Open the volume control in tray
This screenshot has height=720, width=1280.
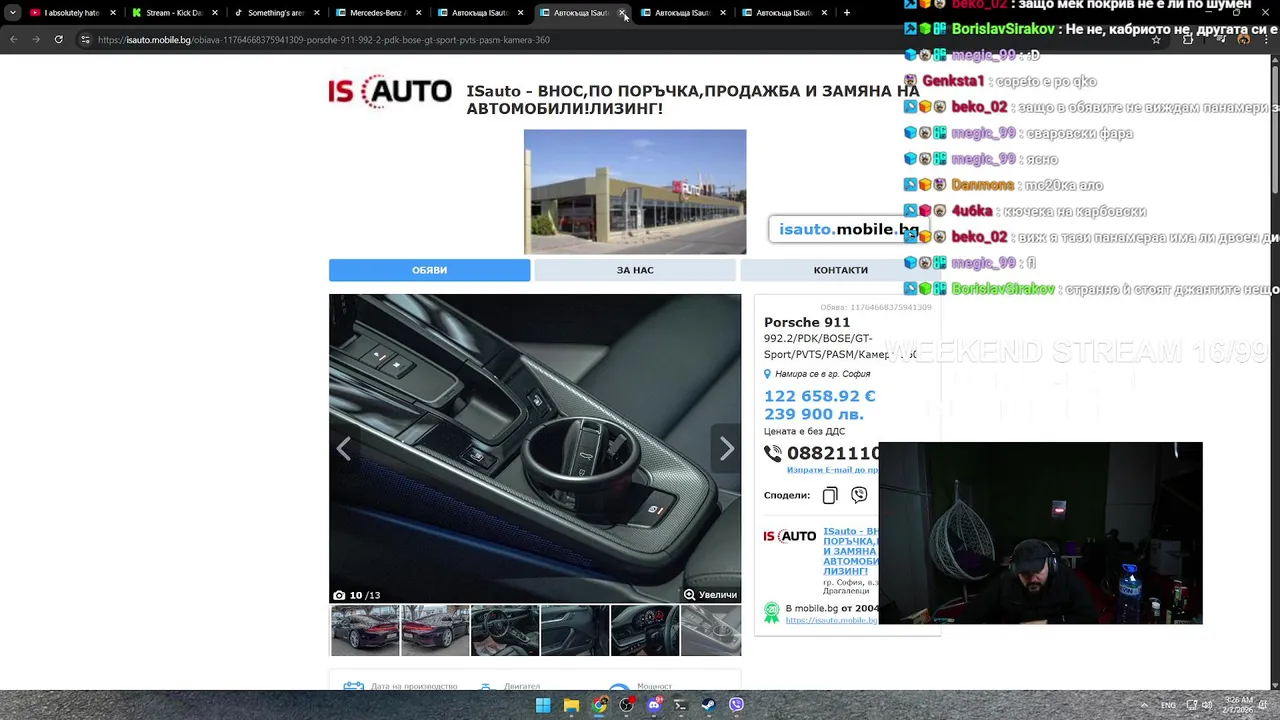1207,705
